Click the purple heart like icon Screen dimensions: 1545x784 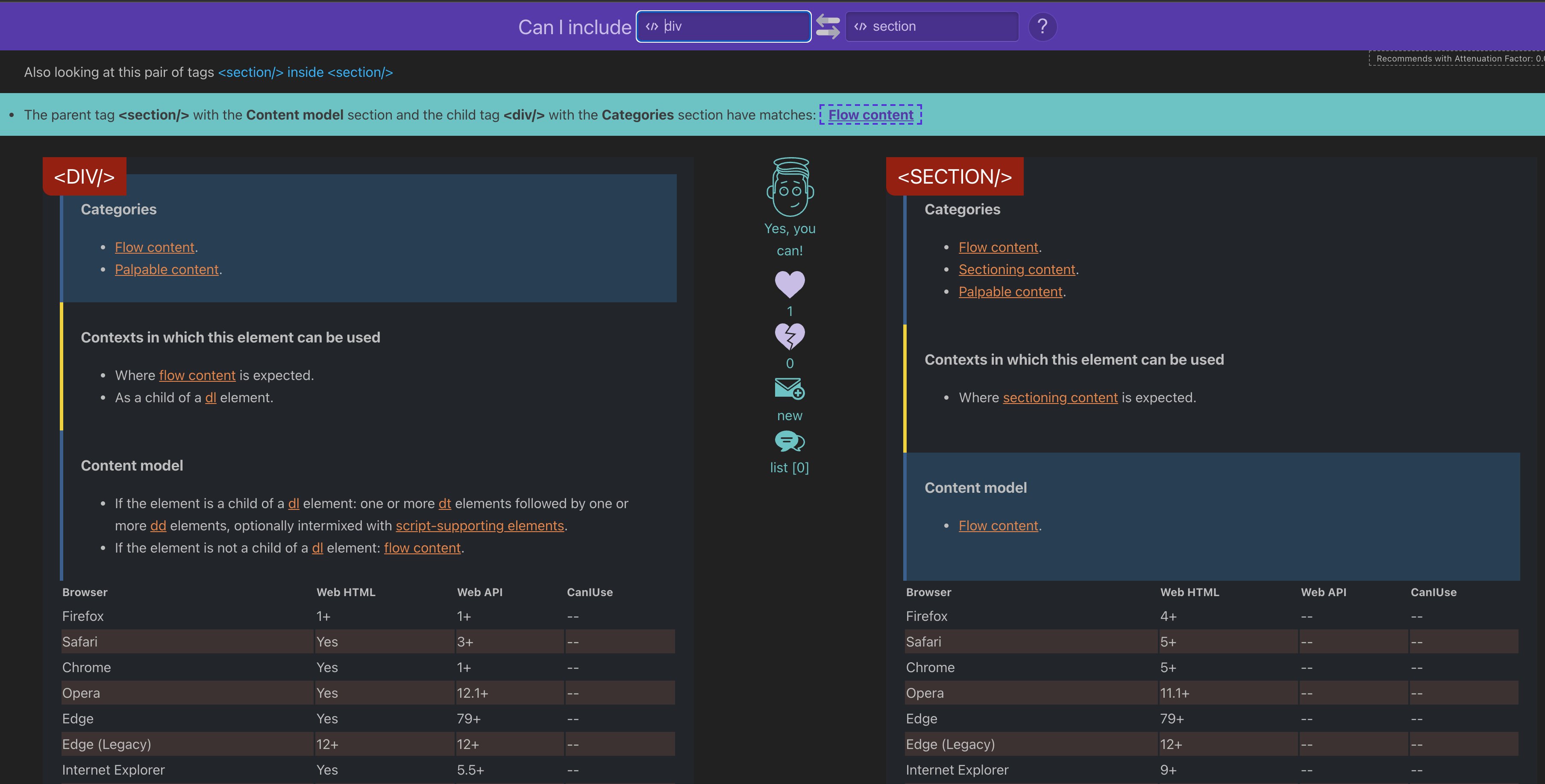tap(789, 284)
